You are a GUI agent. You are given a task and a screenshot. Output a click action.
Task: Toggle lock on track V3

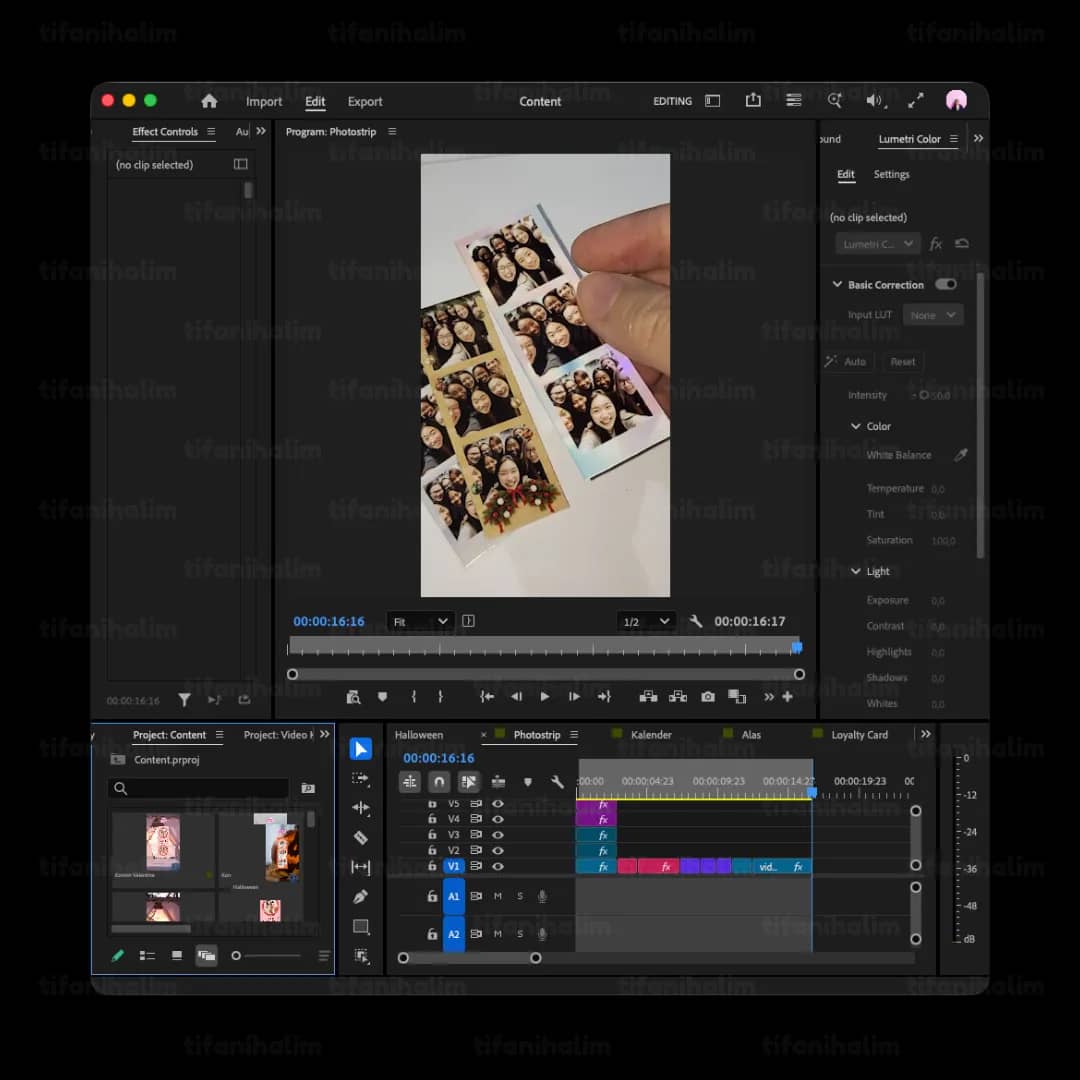coord(432,834)
